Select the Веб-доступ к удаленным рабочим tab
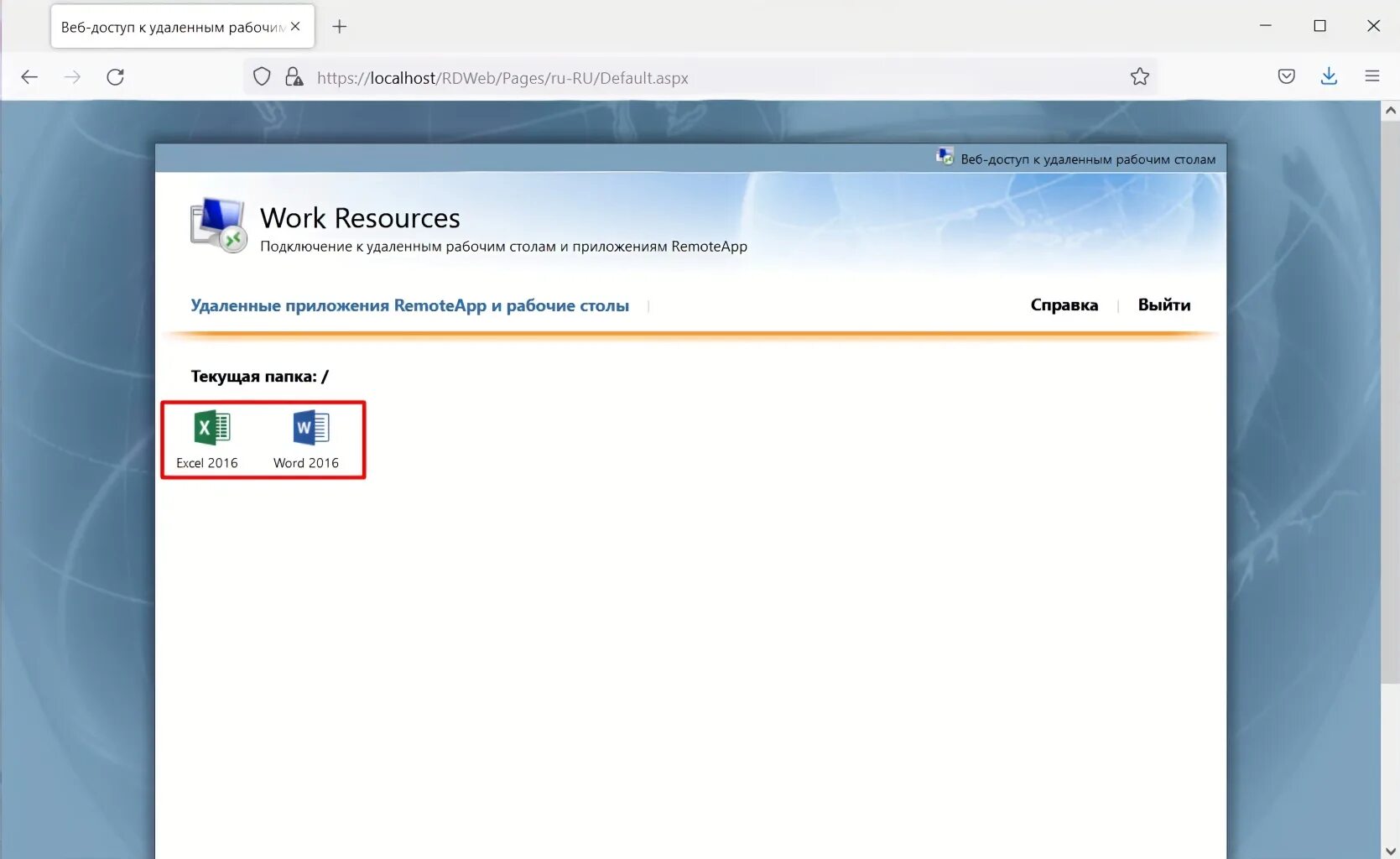The image size is (1400, 859). 182,27
